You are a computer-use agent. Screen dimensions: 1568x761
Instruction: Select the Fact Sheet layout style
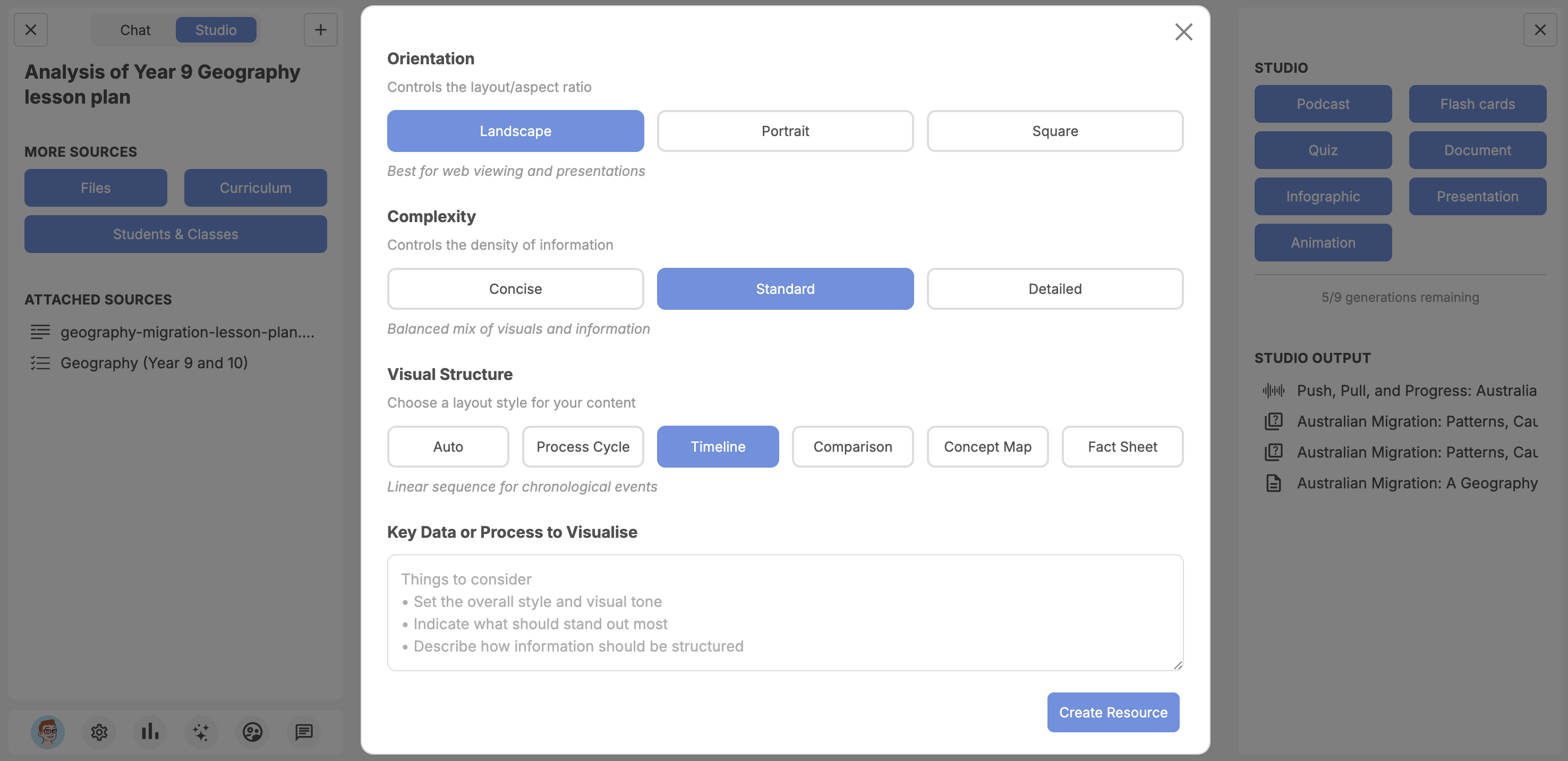point(1122,446)
